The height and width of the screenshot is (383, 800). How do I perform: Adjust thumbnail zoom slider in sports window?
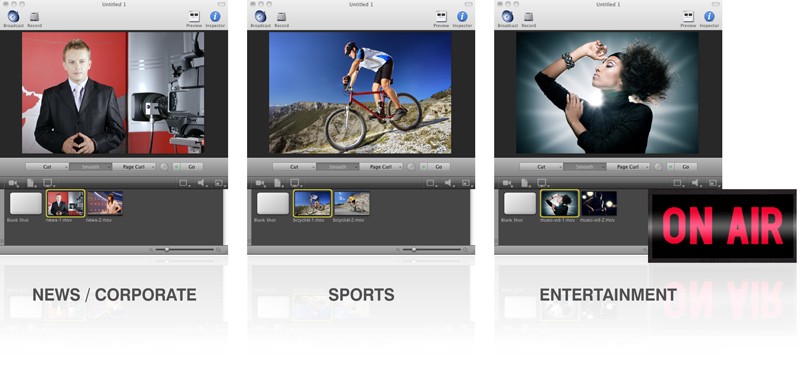tap(432, 249)
